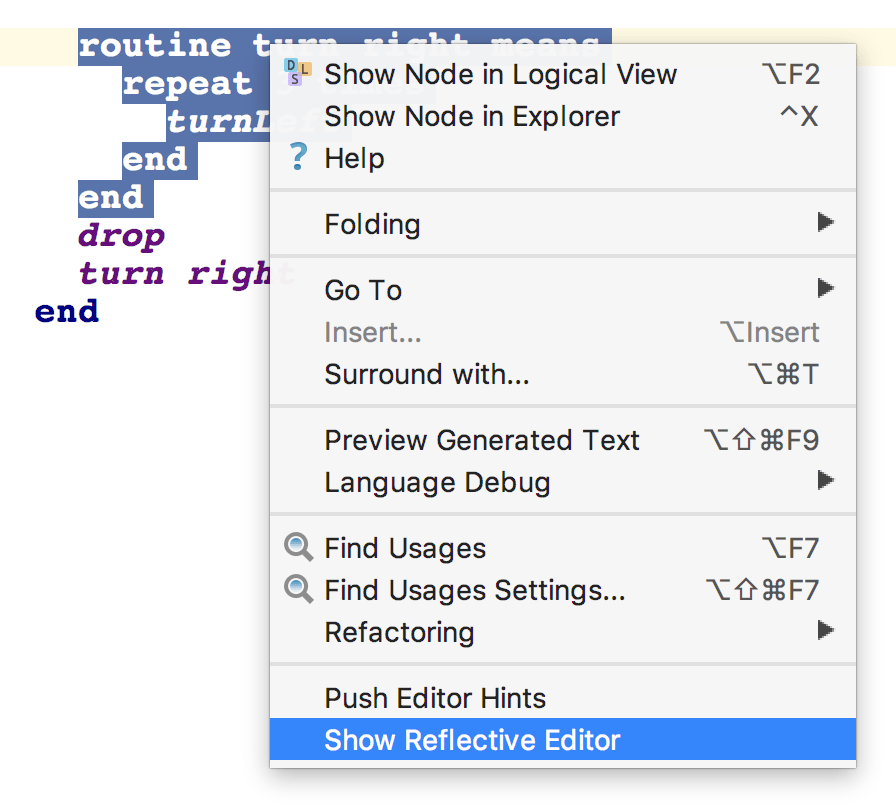Viewport: 896px width, 806px height.
Task: Click the 'drop' statement in the editor
Action: point(121,237)
